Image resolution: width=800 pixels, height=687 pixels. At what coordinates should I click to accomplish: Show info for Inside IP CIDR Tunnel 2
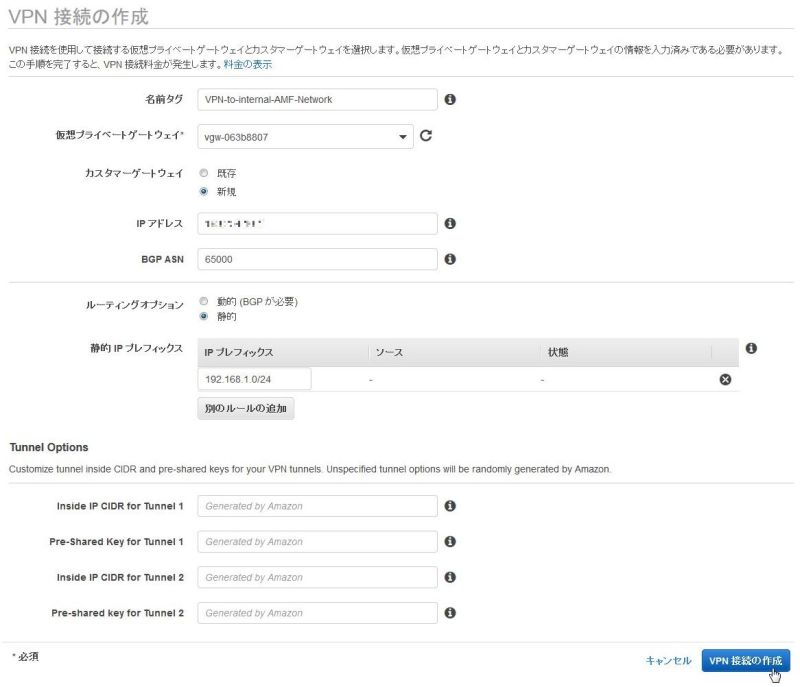[x=450, y=577]
